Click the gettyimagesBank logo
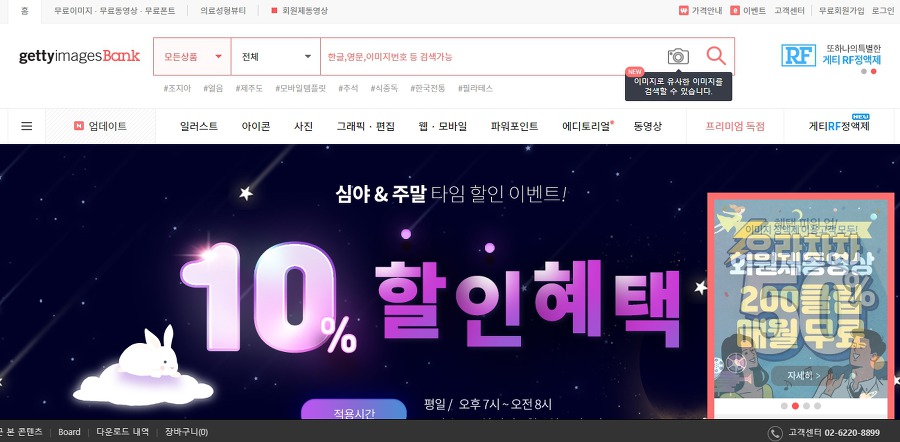The width and height of the screenshot is (900, 442). click(79, 56)
